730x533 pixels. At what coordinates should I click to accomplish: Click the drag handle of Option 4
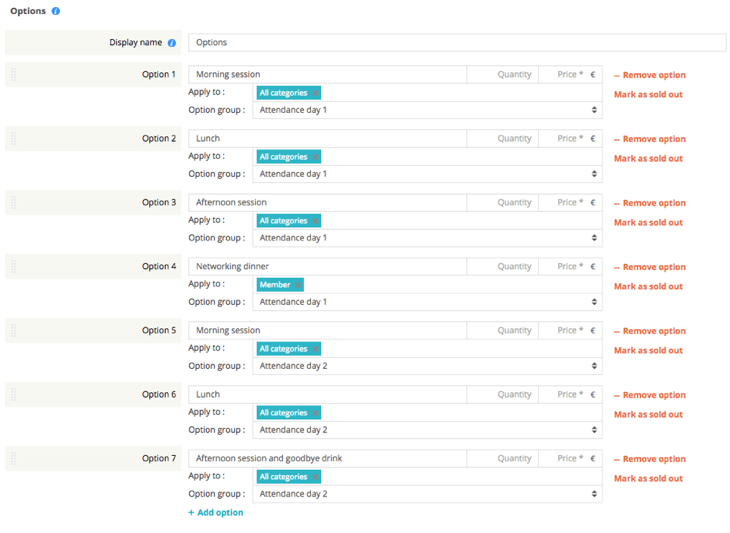pos(13,267)
